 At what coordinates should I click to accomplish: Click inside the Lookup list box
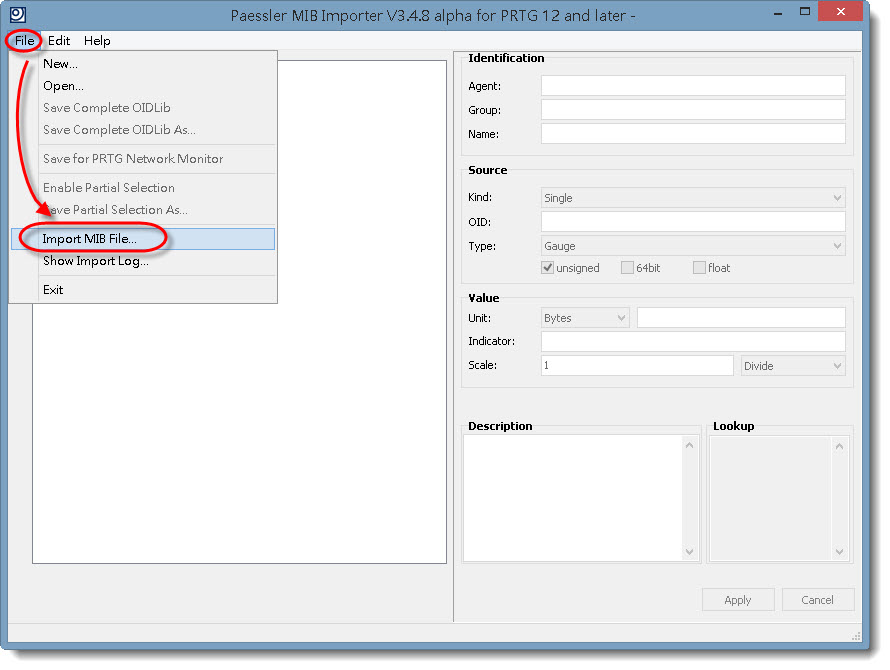pos(770,499)
